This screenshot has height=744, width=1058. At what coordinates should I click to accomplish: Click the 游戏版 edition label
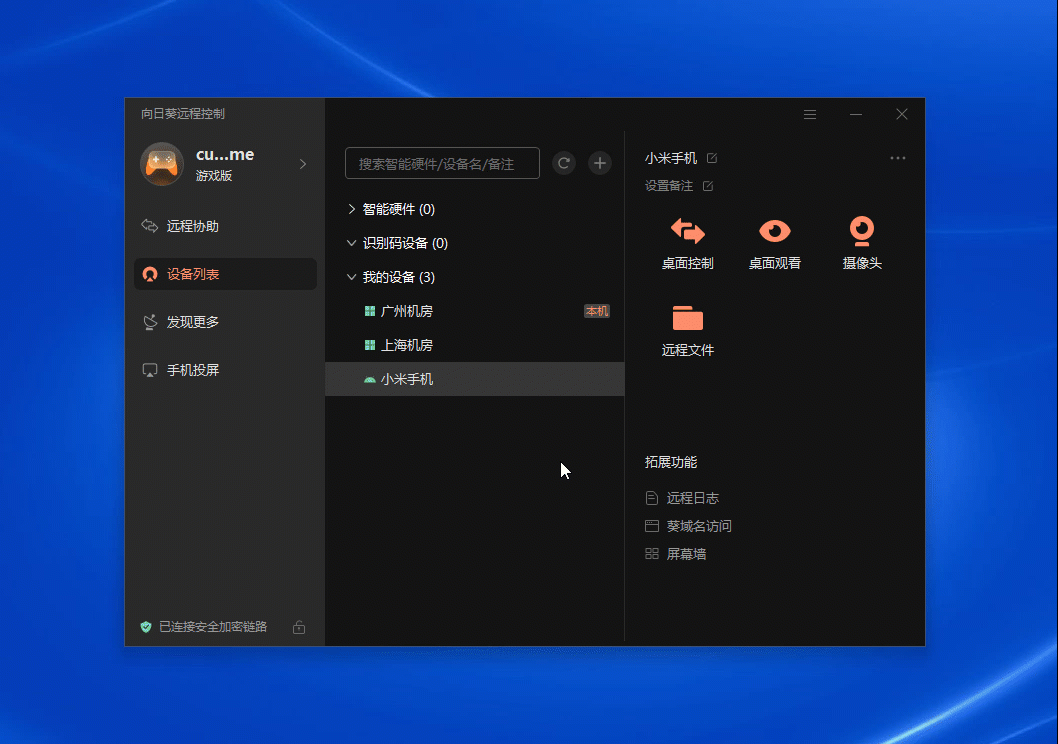pos(214,176)
